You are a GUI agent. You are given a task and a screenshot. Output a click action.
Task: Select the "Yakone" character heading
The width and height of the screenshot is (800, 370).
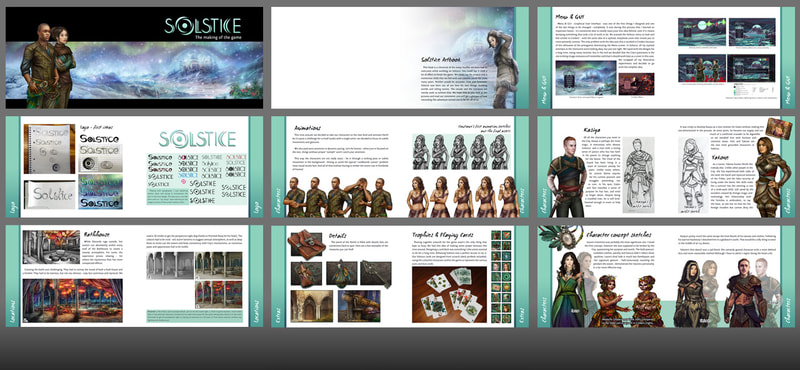coord(720,158)
